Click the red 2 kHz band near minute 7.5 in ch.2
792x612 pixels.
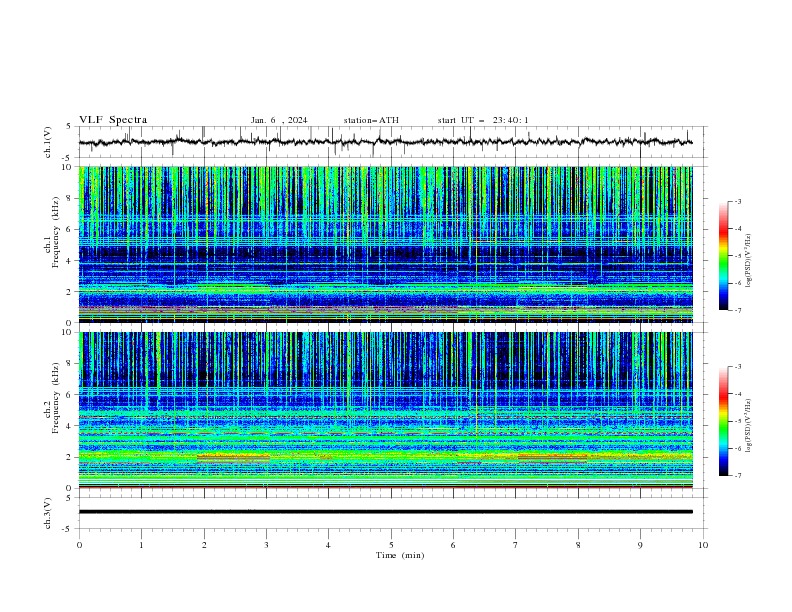553,457
